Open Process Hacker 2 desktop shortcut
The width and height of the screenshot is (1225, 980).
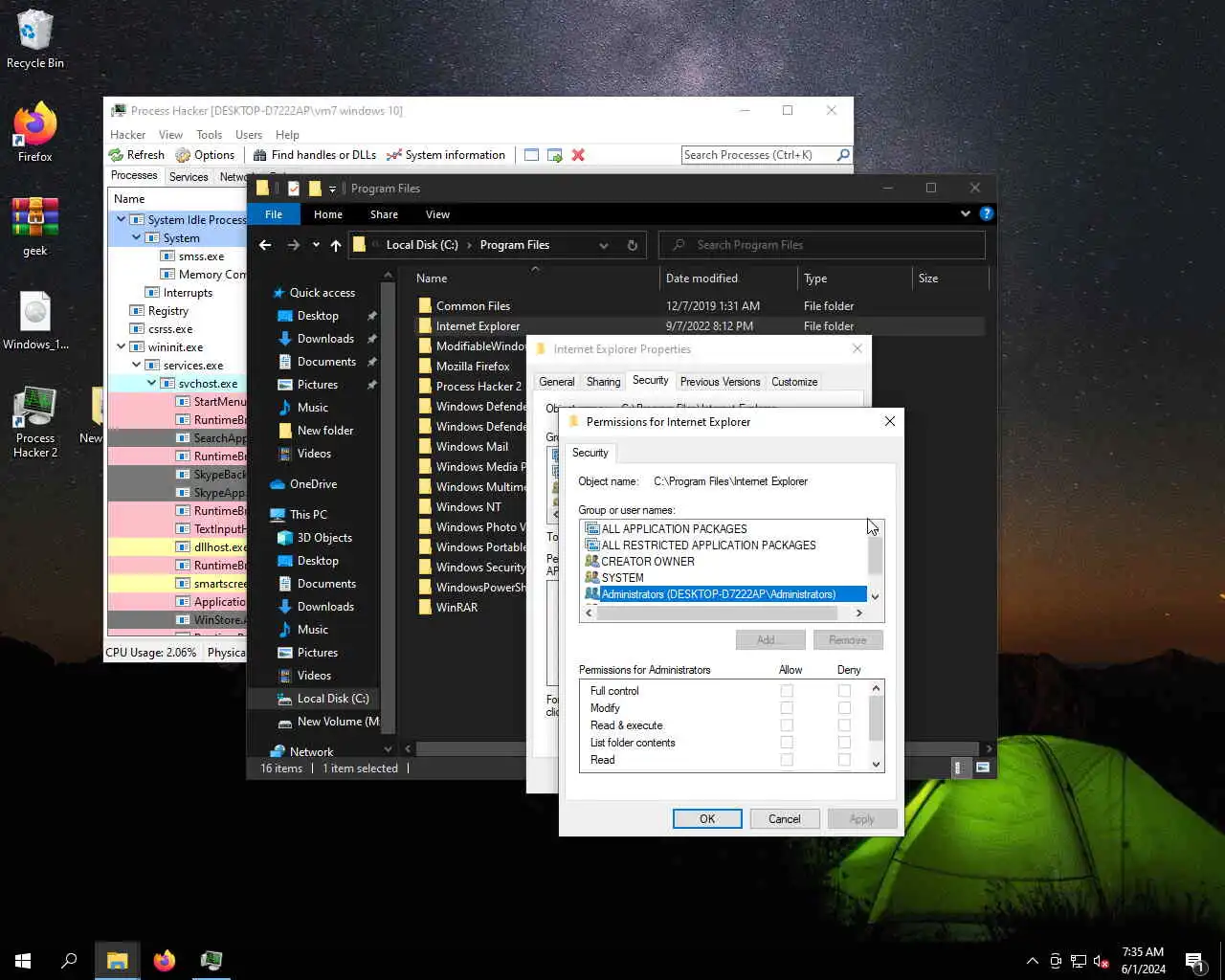pyautogui.click(x=35, y=422)
